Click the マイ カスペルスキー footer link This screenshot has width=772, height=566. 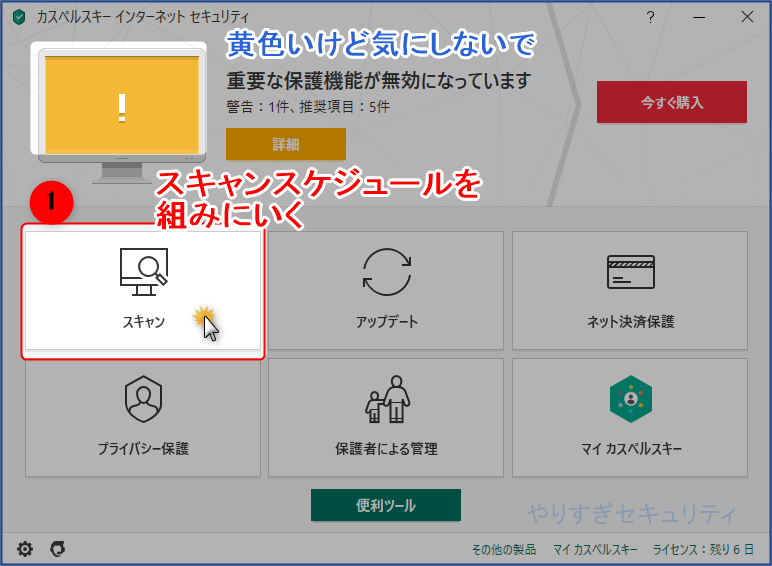595,549
